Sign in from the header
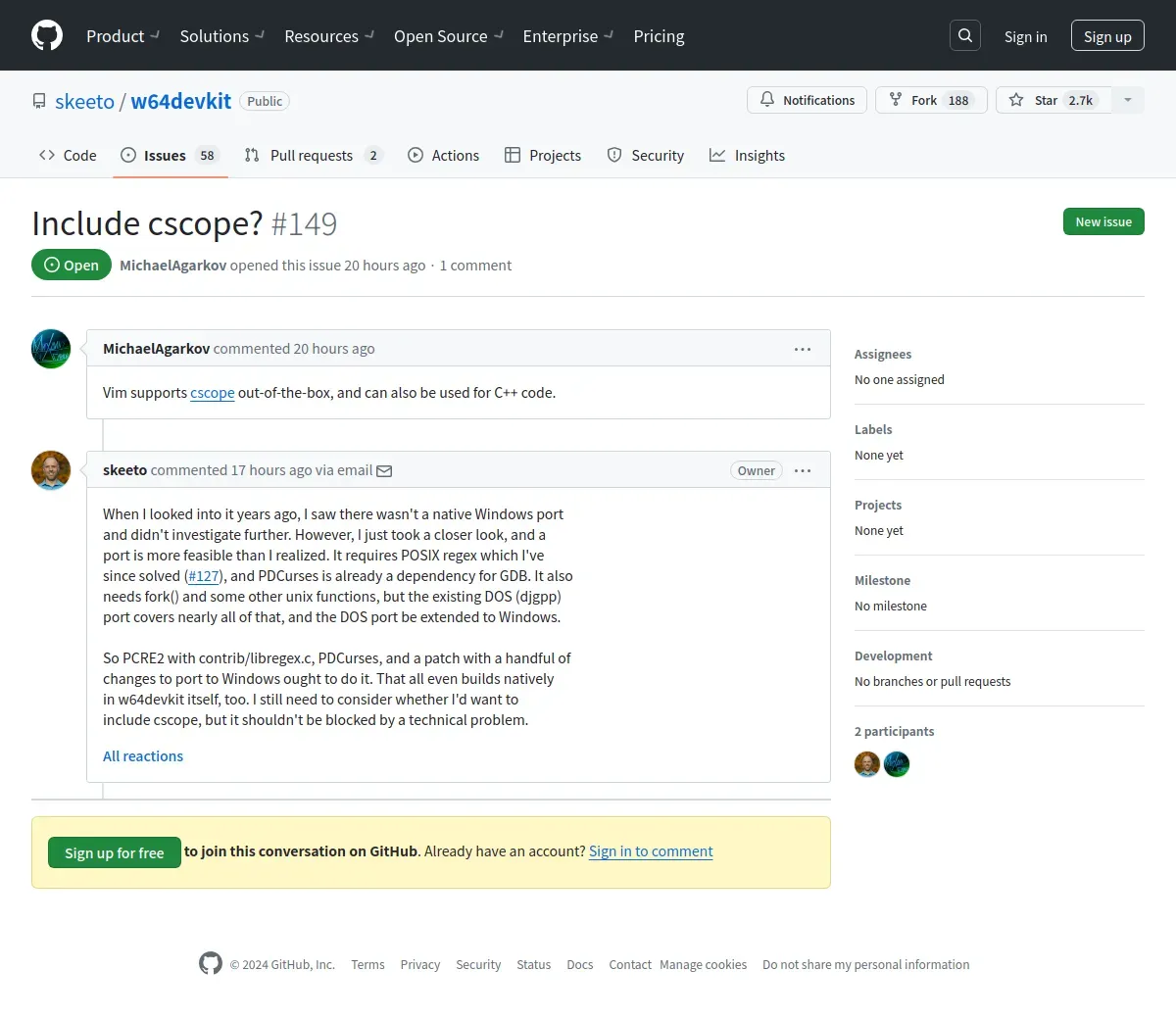This screenshot has width=1176, height=1020. [1025, 36]
